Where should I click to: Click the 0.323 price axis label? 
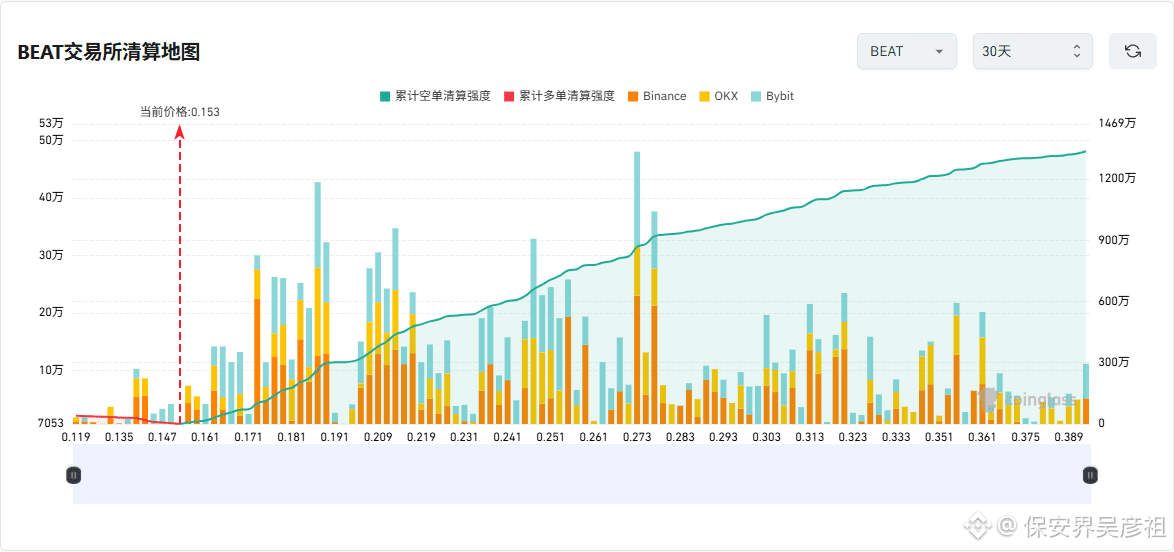pyautogui.click(x=854, y=437)
